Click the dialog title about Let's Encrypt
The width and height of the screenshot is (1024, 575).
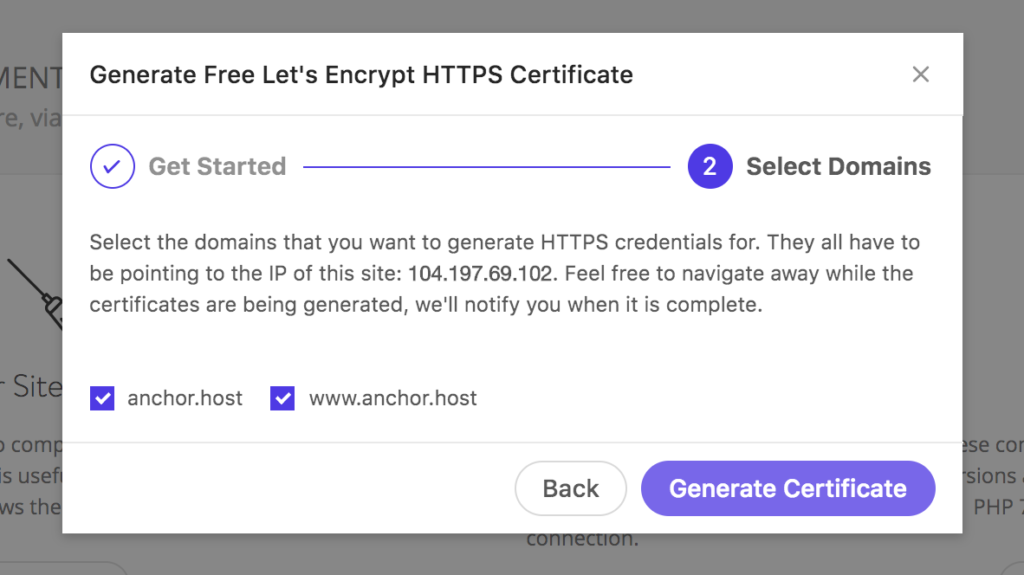(361, 75)
